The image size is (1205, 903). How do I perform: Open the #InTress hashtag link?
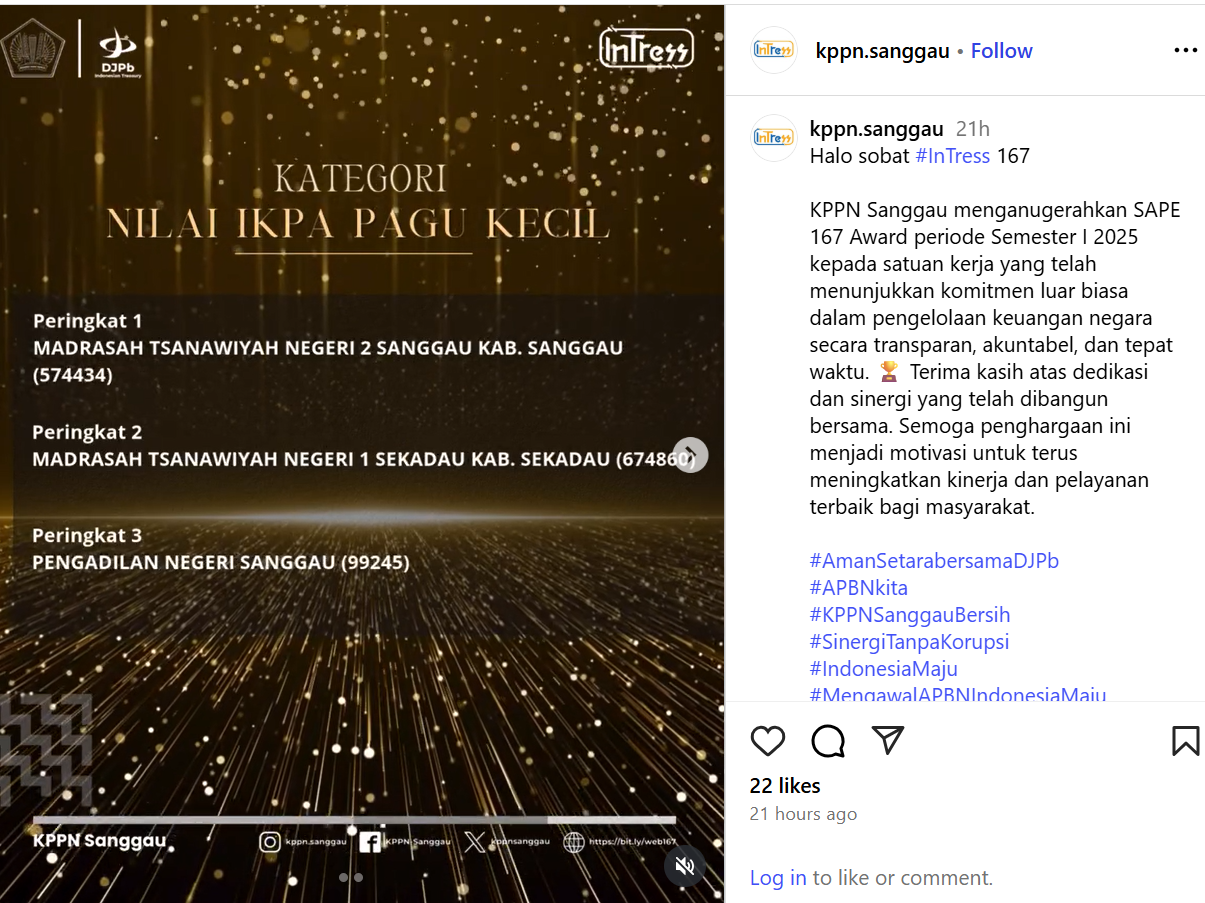click(952, 156)
